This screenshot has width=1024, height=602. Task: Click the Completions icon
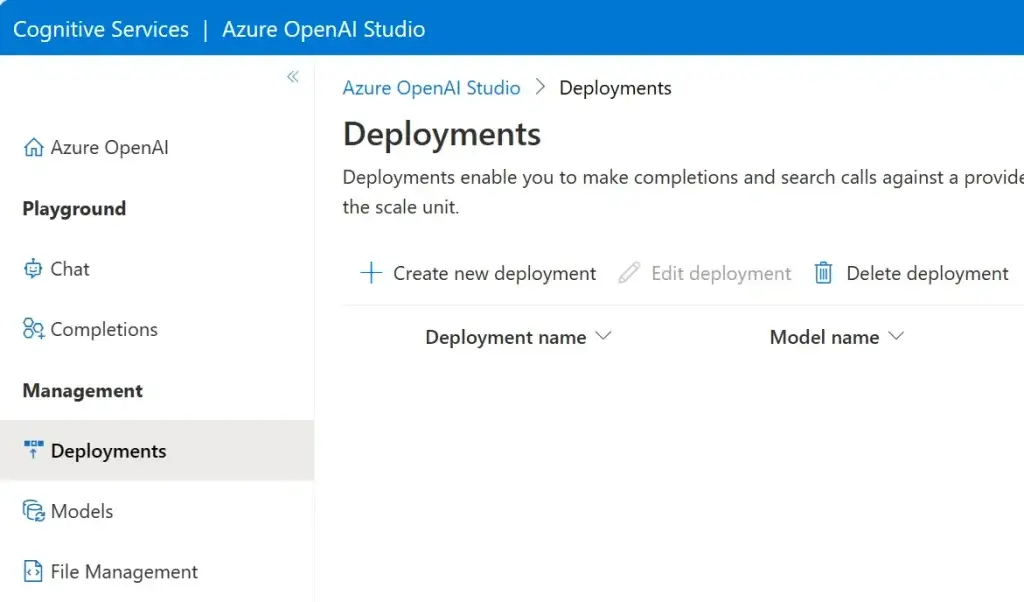click(x=33, y=329)
